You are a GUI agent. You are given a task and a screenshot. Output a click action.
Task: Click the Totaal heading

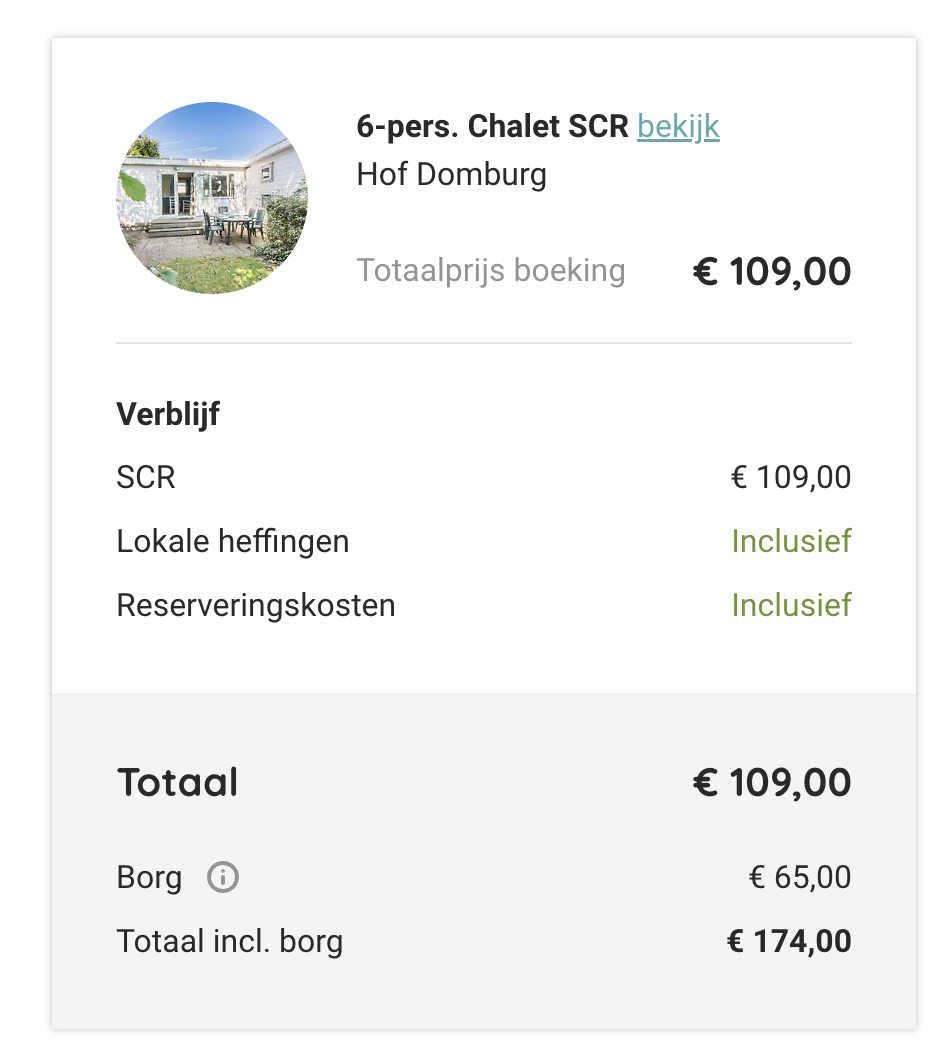point(177,783)
